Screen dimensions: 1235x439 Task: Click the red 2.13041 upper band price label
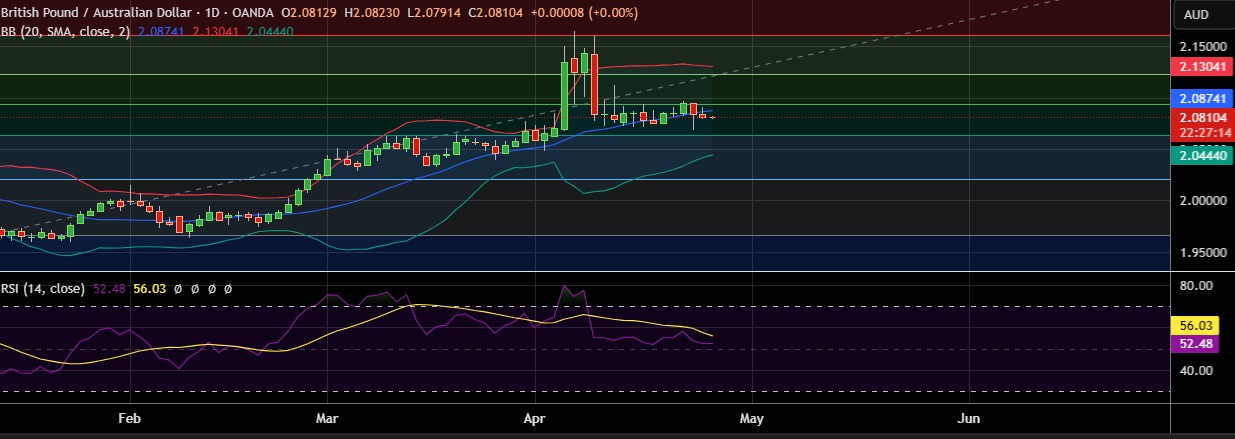point(1204,67)
